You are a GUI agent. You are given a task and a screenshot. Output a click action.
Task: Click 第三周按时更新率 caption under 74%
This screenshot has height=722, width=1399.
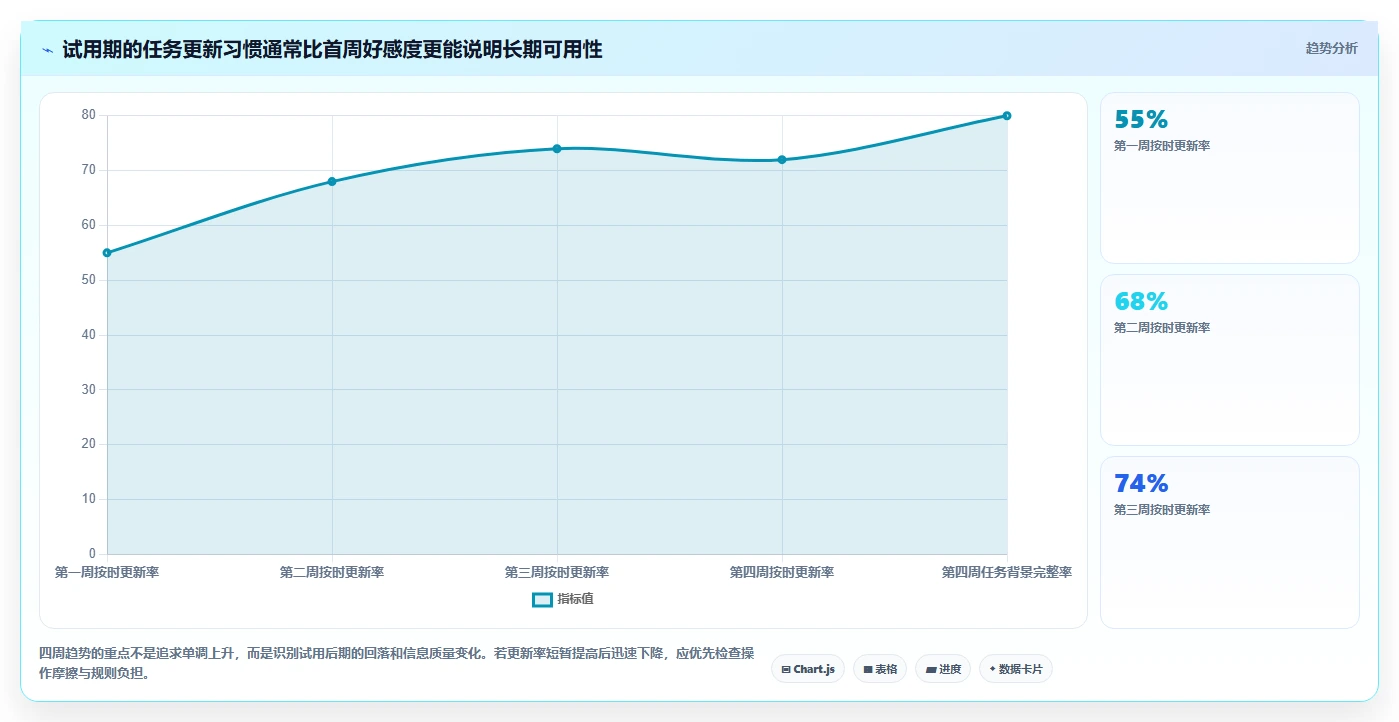[x=1162, y=510]
